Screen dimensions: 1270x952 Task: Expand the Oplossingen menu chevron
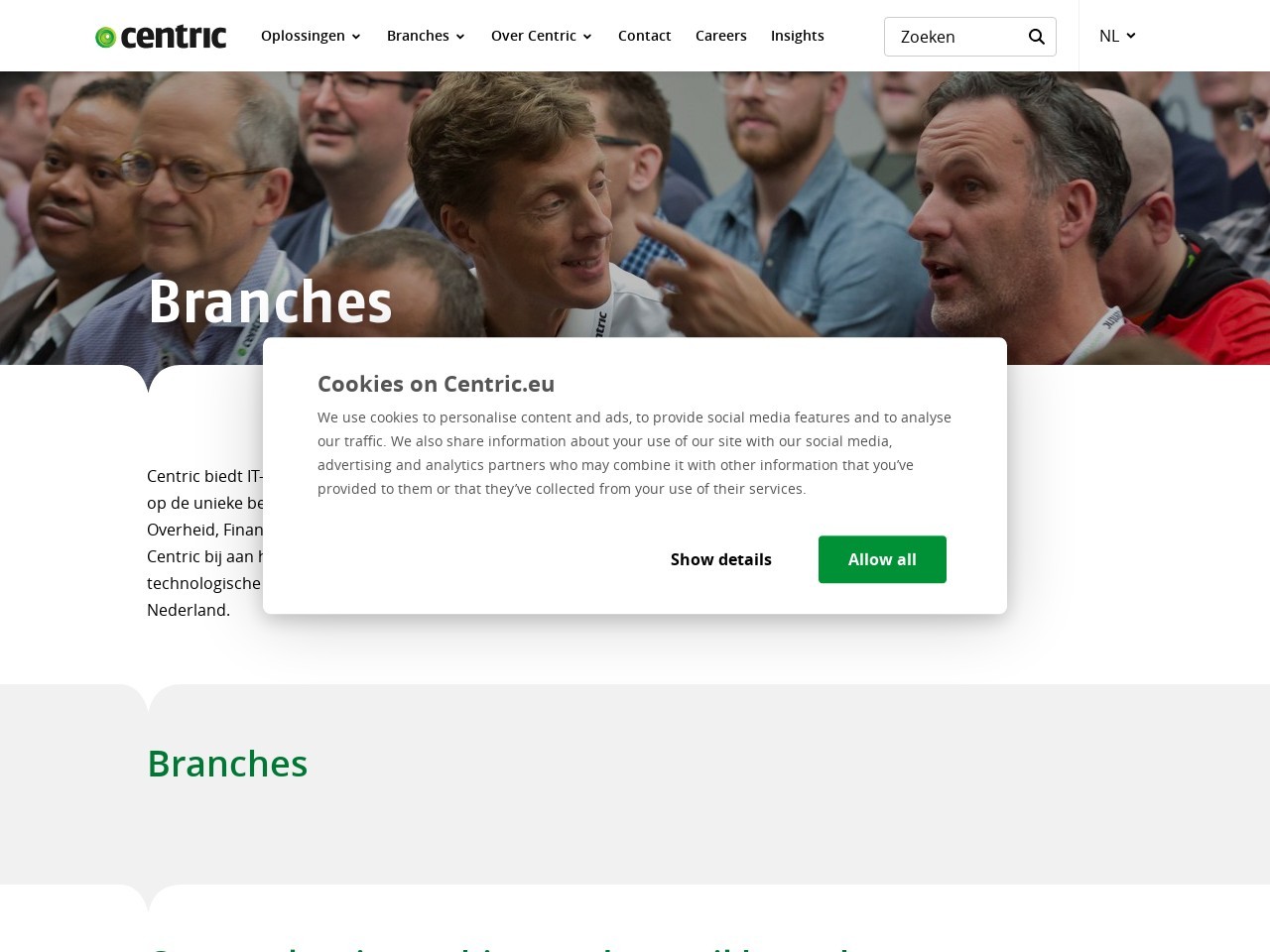(x=356, y=37)
